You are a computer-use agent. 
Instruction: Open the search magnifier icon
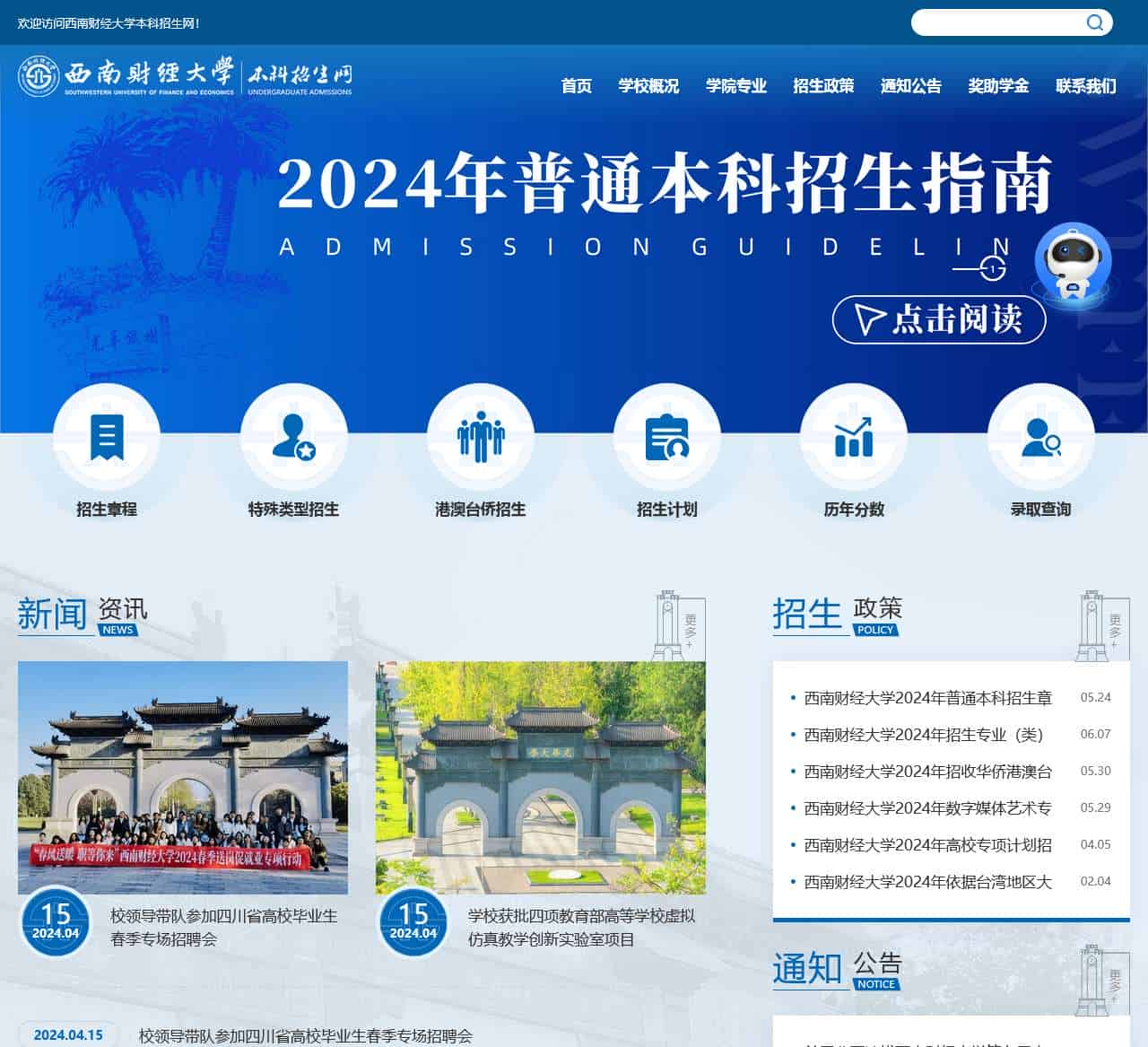pos(1095,23)
